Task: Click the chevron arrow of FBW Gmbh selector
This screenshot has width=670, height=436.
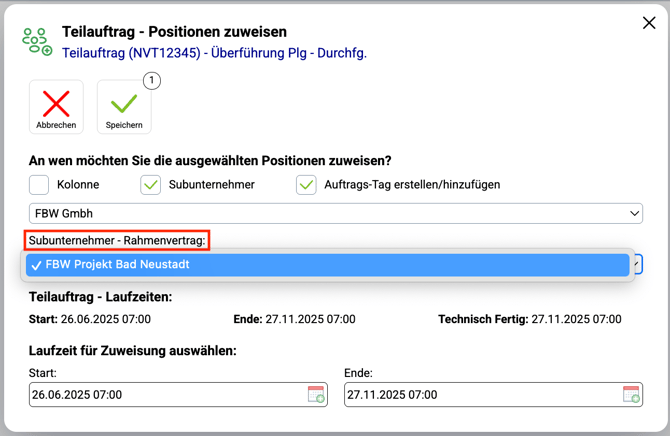Action: point(634,213)
